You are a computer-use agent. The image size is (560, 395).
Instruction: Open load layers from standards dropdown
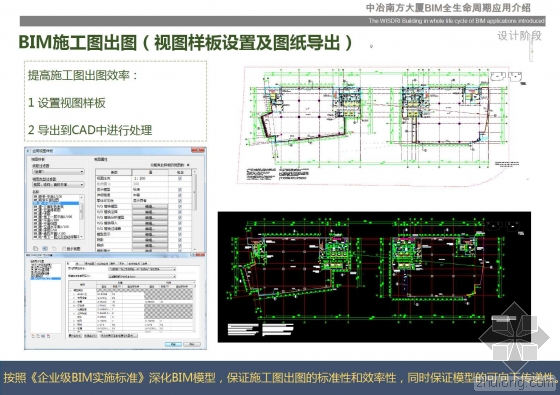(x=142, y=276)
